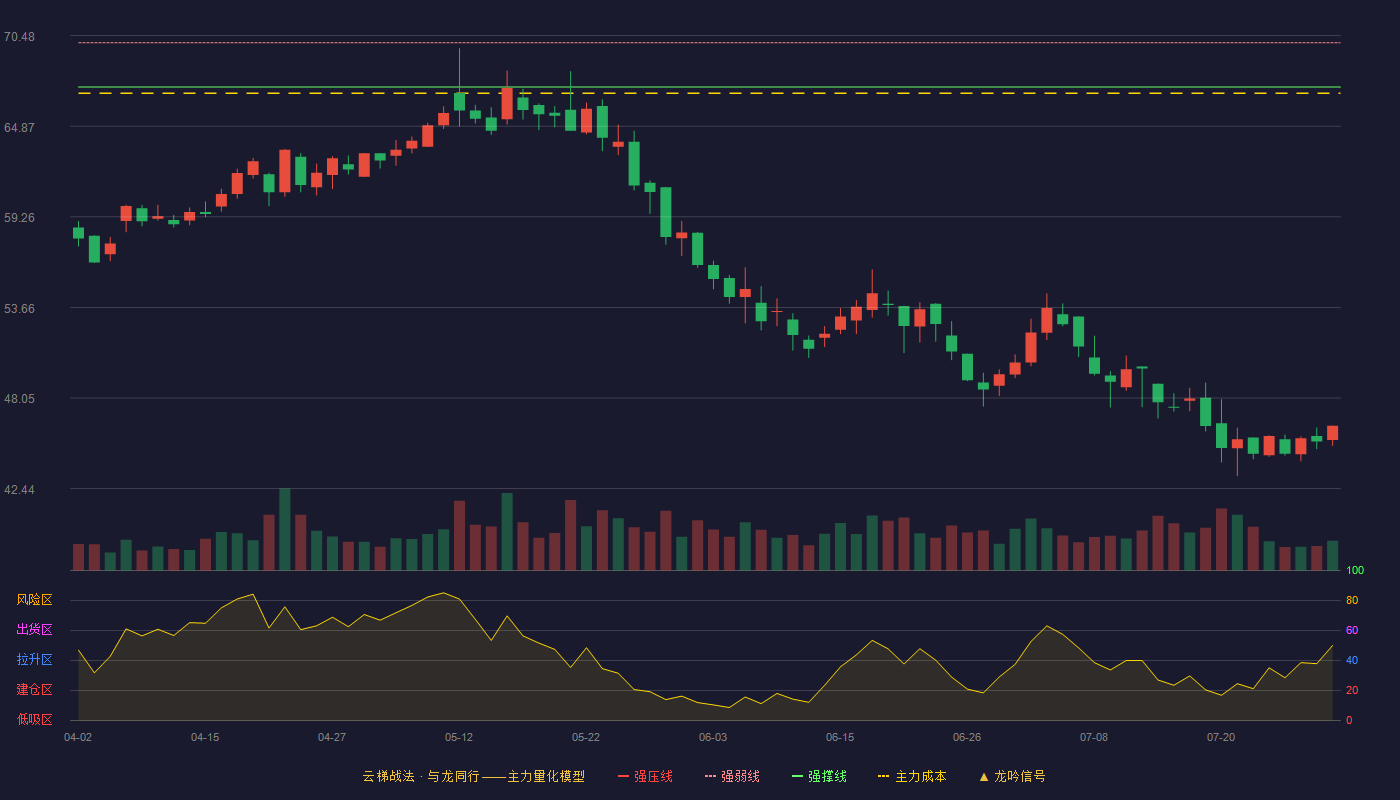Click the 06-26 date label
The image size is (1400, 800).
click(x=967, y=737)
